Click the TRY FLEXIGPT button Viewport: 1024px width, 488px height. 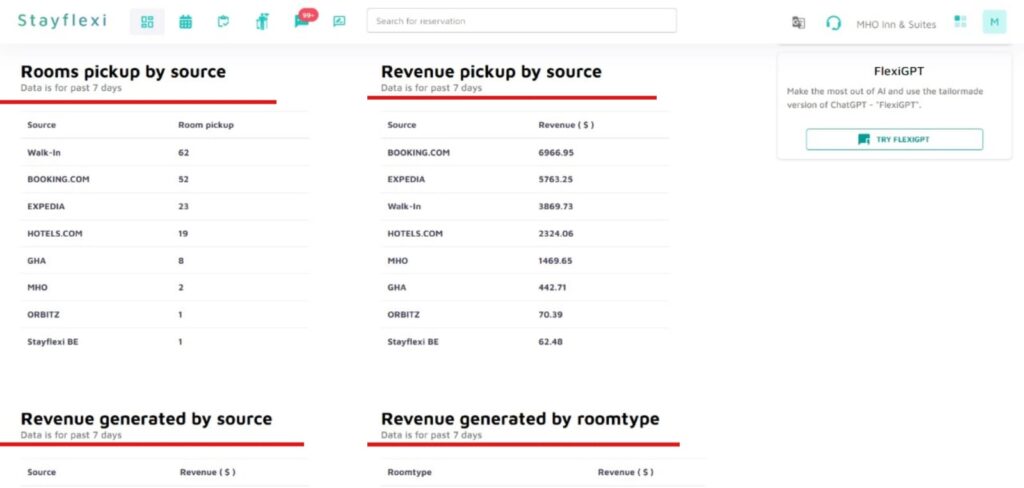pos(894,139)
